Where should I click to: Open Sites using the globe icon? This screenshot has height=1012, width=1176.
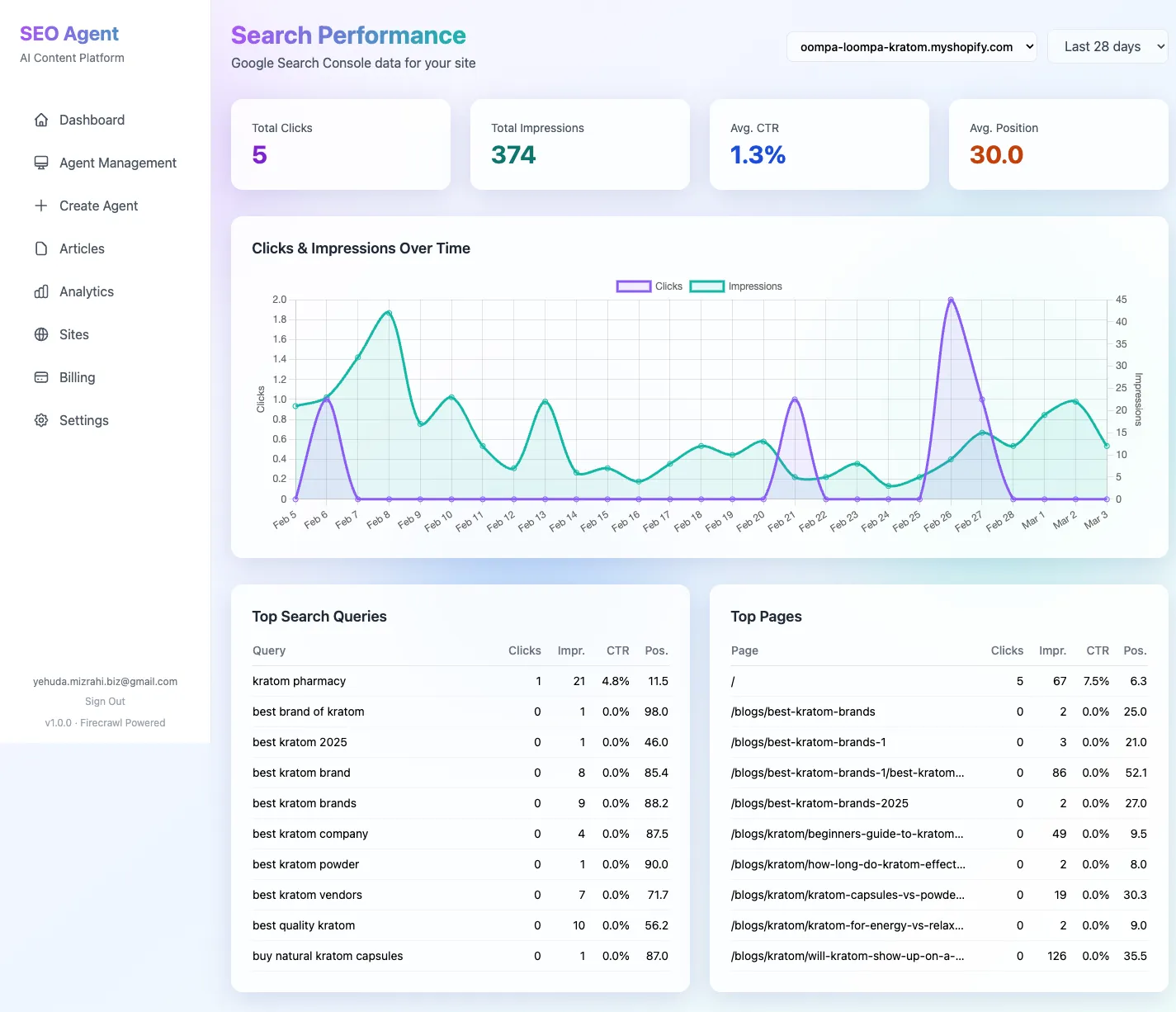(x=41, y=334)
